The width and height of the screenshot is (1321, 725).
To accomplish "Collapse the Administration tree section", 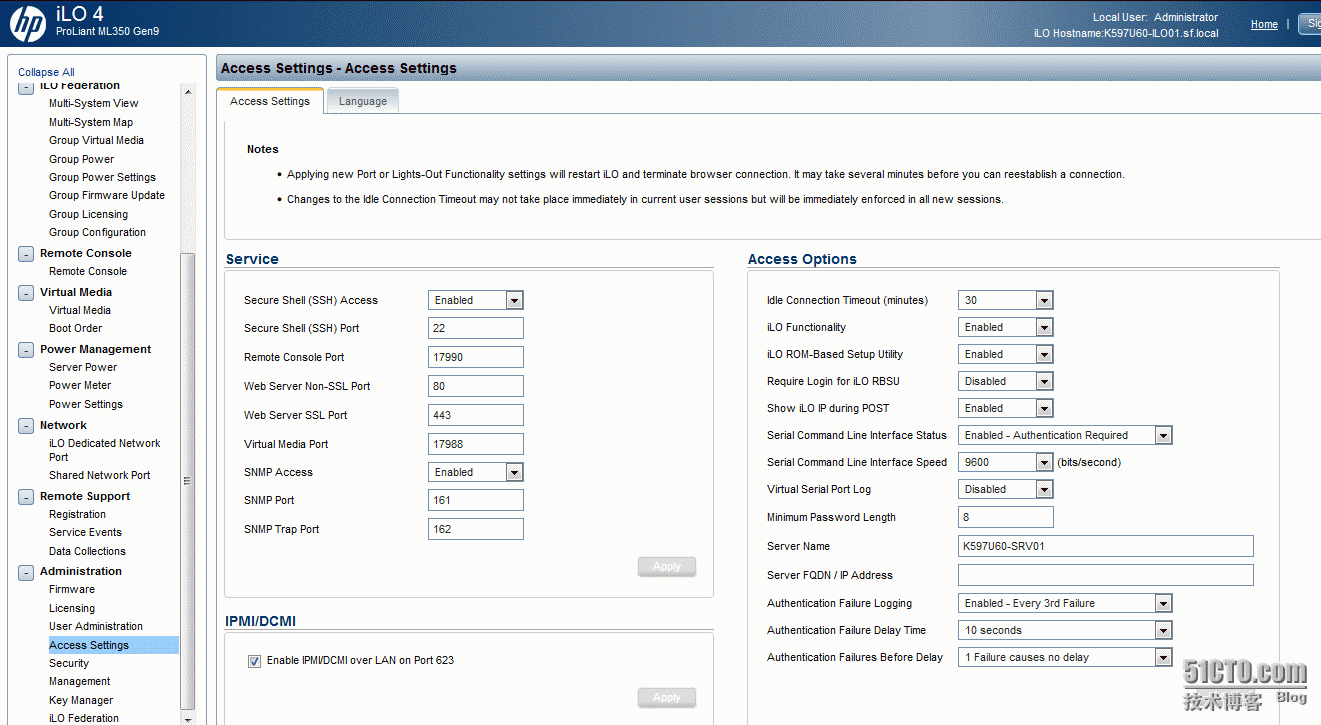I will 26,572.
